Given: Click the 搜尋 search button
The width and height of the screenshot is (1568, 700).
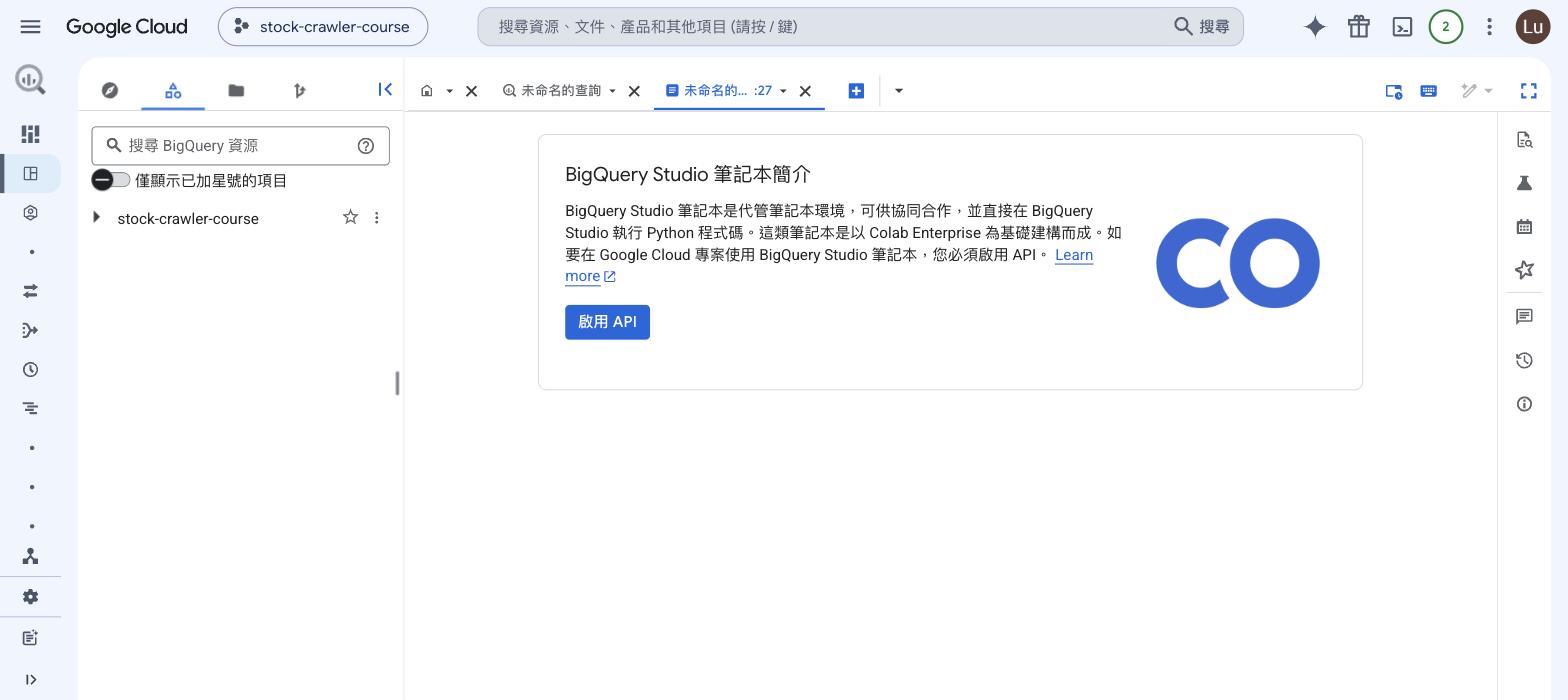Looking at the screenshot, I should pos(1203,27).
